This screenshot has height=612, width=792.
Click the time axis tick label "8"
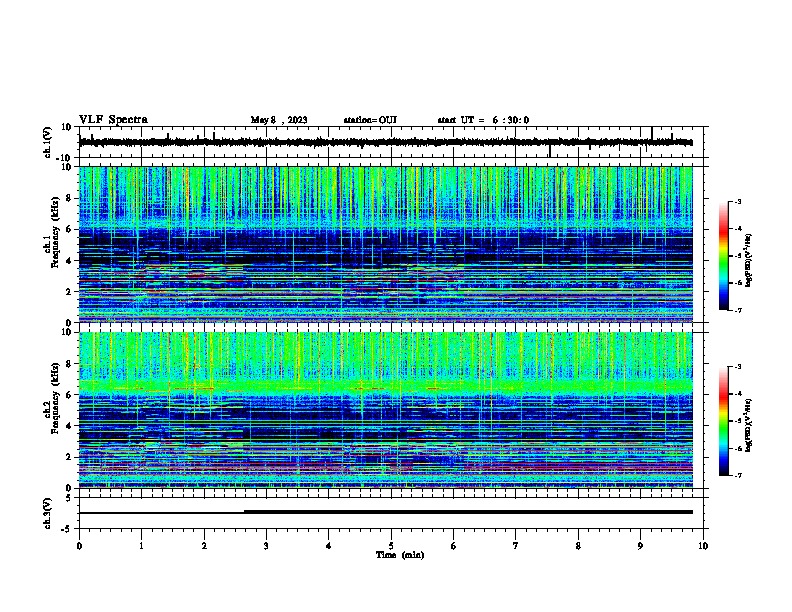[578, 546]
